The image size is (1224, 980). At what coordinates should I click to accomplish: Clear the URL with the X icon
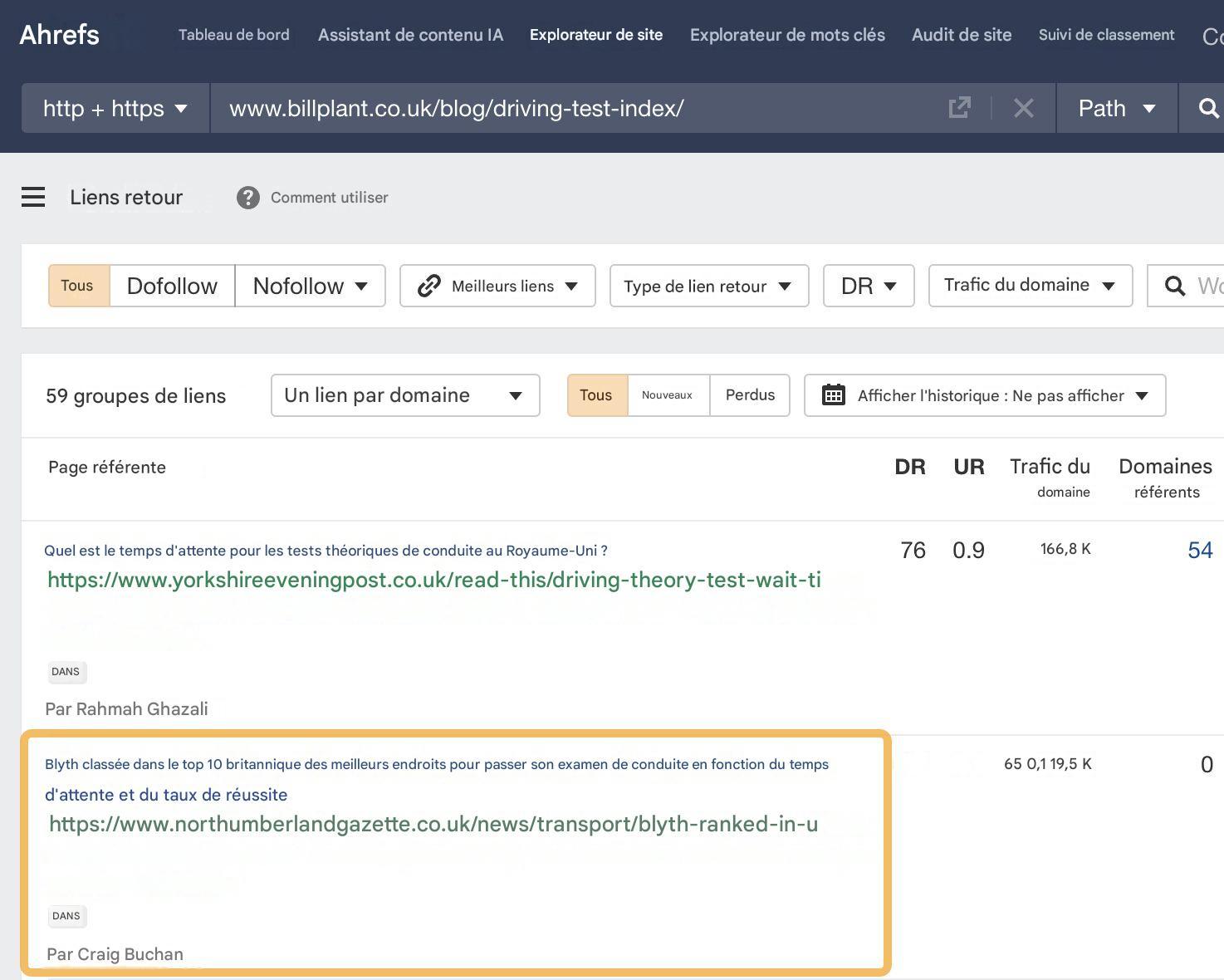[x=1023, y=108]
